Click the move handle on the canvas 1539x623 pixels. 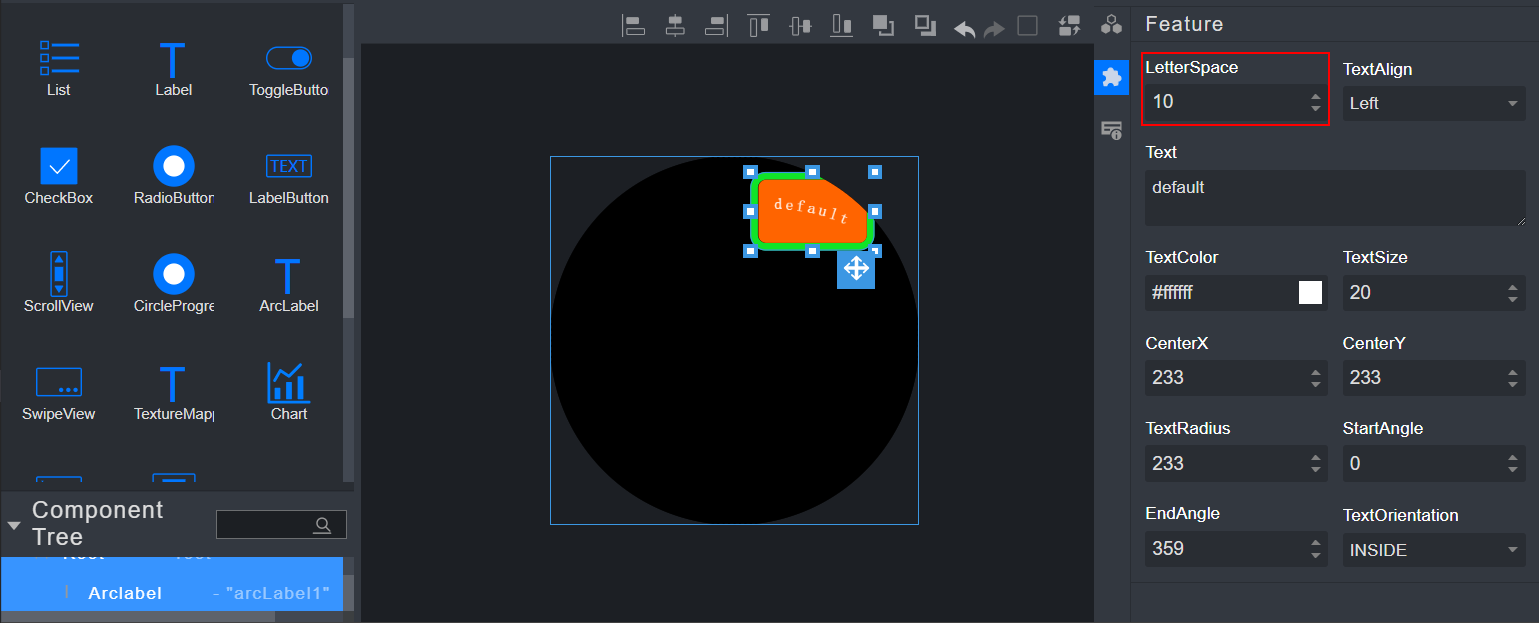coord(856,269)
